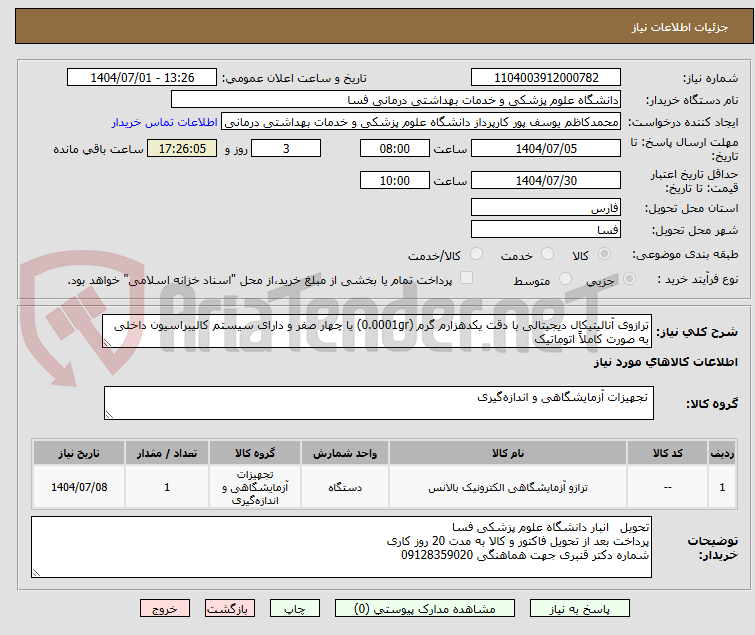
Task: Open 'اطلاعات تماس خریدار' contact link
Action: [x=165, y=122]
